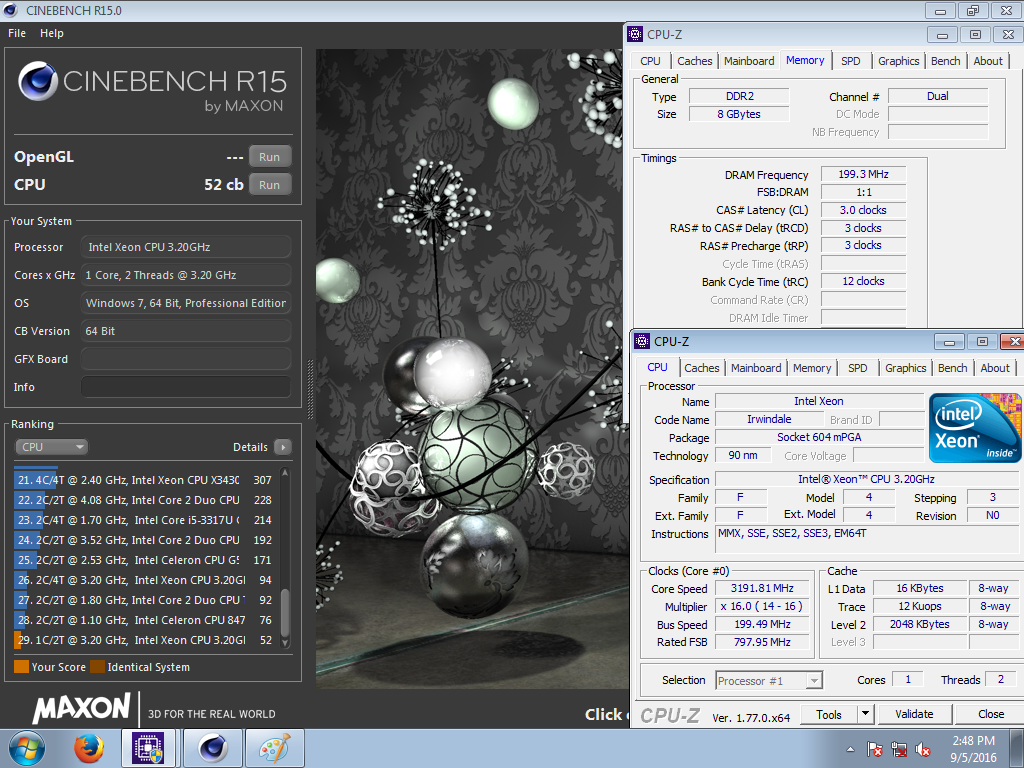This screenshot has height=768, width=1024.
Task: Select ranking entry 27 Core 2 Duo 1.80 GHz
Action: coord(144,600)
